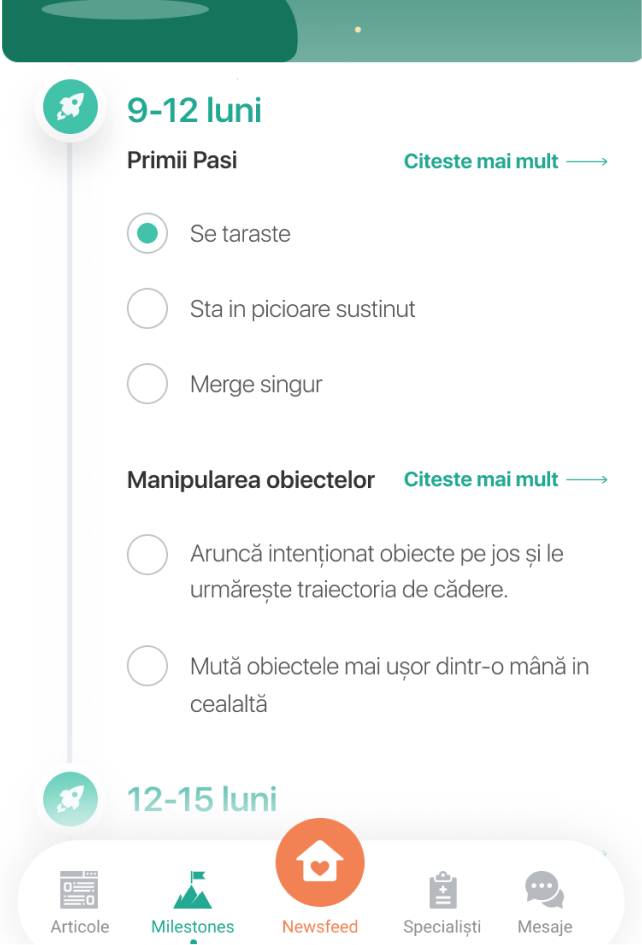
Task: Mark 'Merge singur' milestone as done
Action: click(147, 384)
